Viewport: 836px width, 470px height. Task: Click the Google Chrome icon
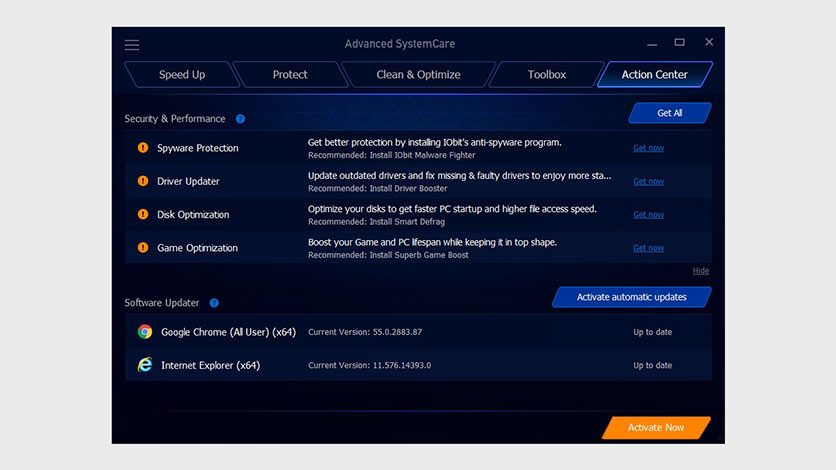pos(145,332)
